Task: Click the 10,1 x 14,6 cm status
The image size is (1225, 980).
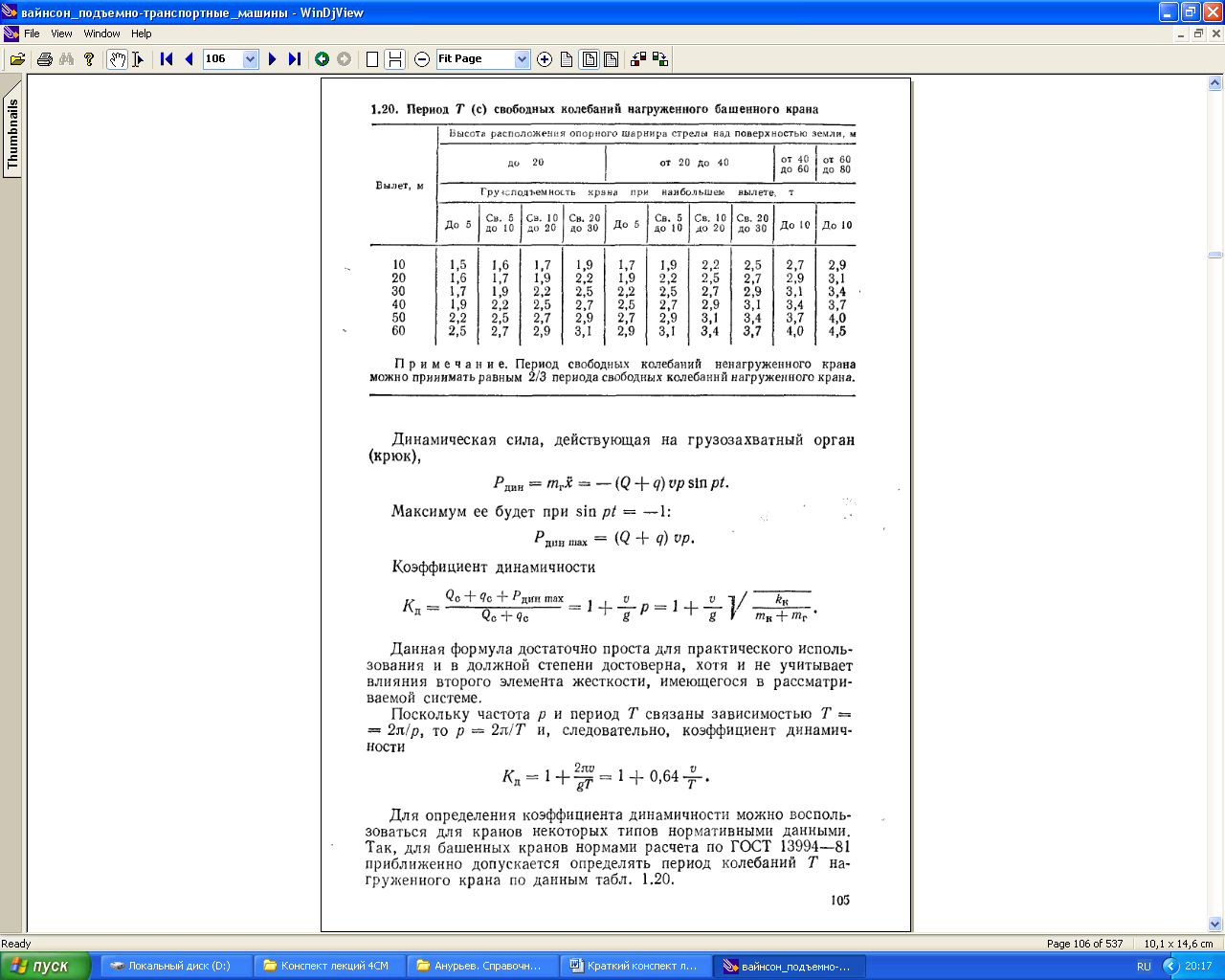Action: pos(1178,944)
